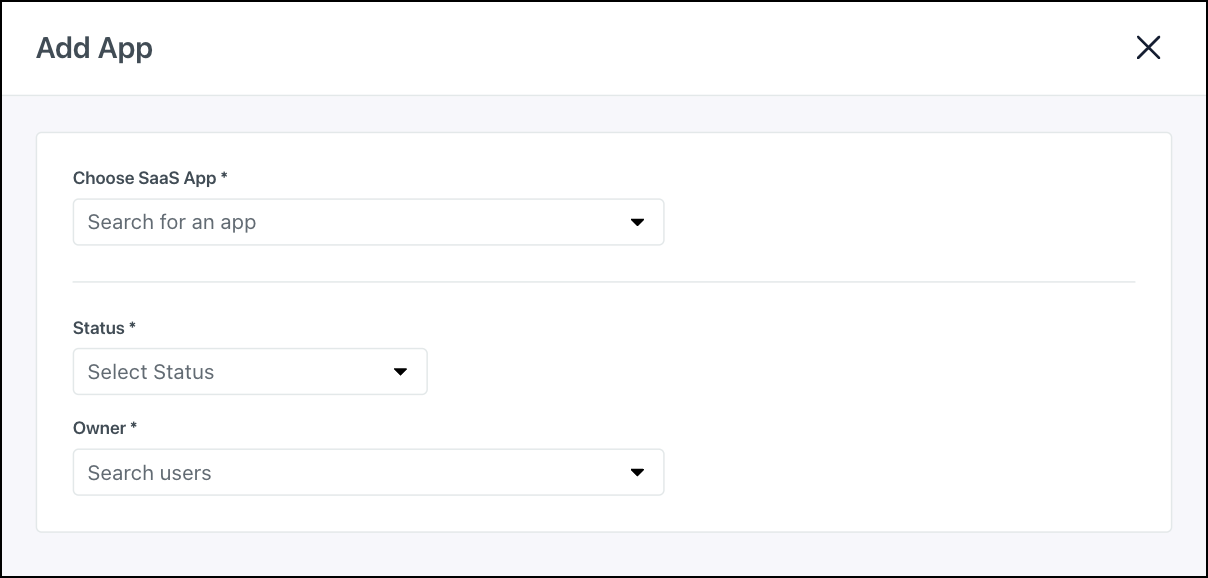Click the chevron beside 'Search users'
Image resolution: width=1208 pixels, height=578 pixels.
[639, 471]
